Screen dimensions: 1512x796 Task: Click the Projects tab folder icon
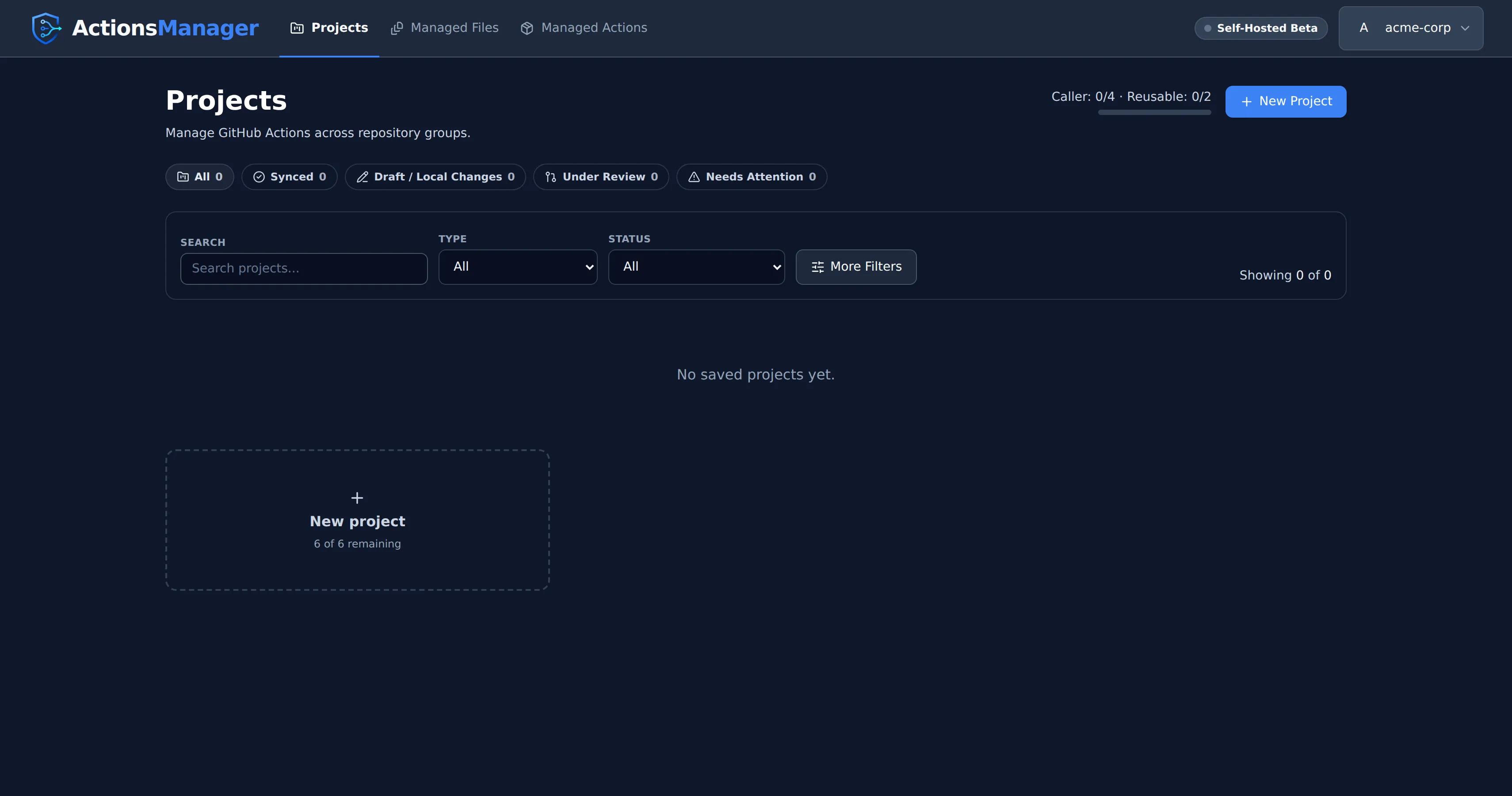297,28
